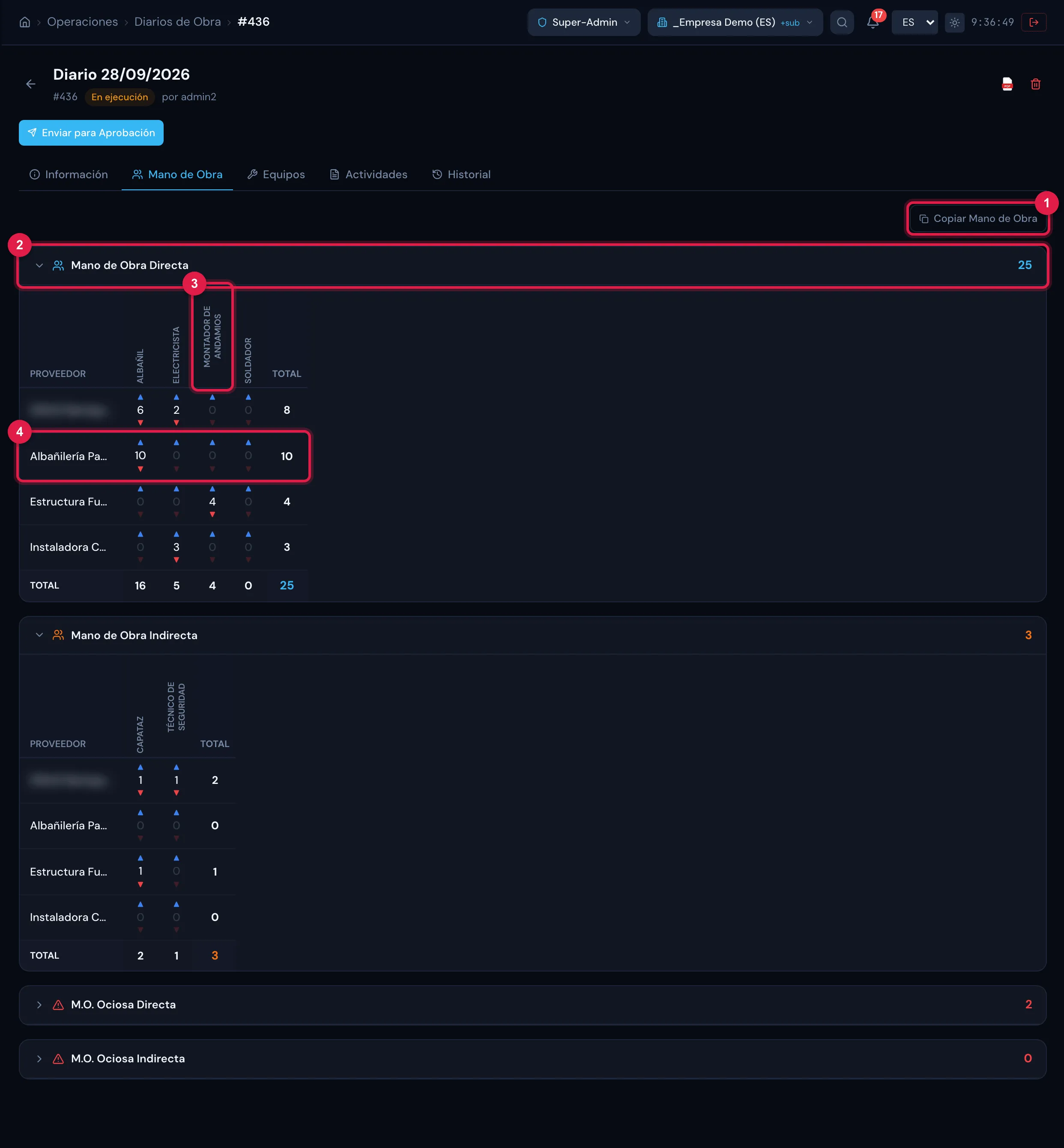Increase Capataz count for Albañilería Pa... indirecta row
Viewport: 1064px width, 1148px height.
140,813
